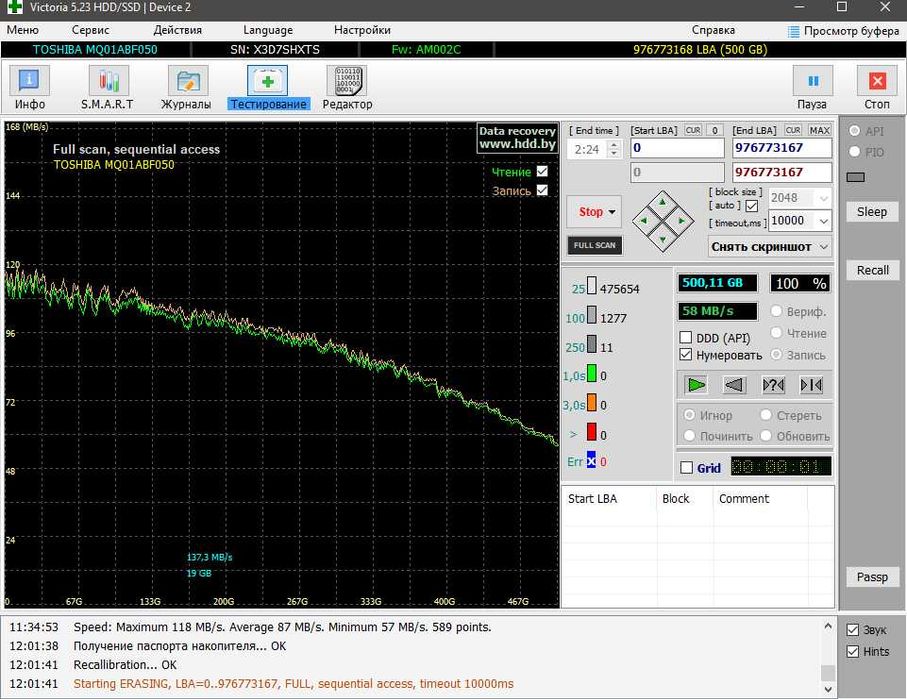The width and height of the screenshot is (907, 699).
Task: Click the Passp button
Action: click(872, 577)
